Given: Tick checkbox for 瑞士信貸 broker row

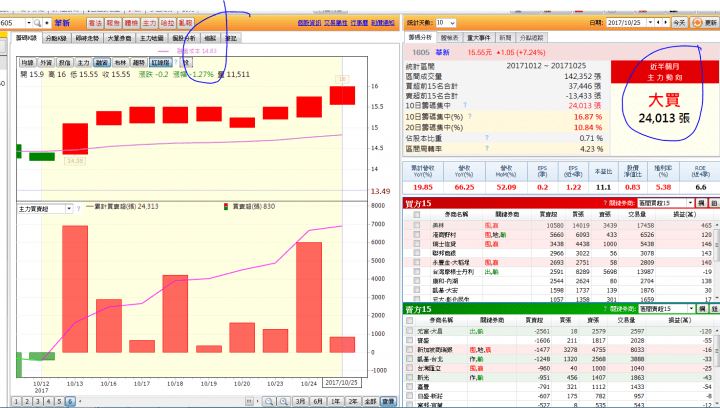Looking at the screenshot, I should tap(416, 244).
